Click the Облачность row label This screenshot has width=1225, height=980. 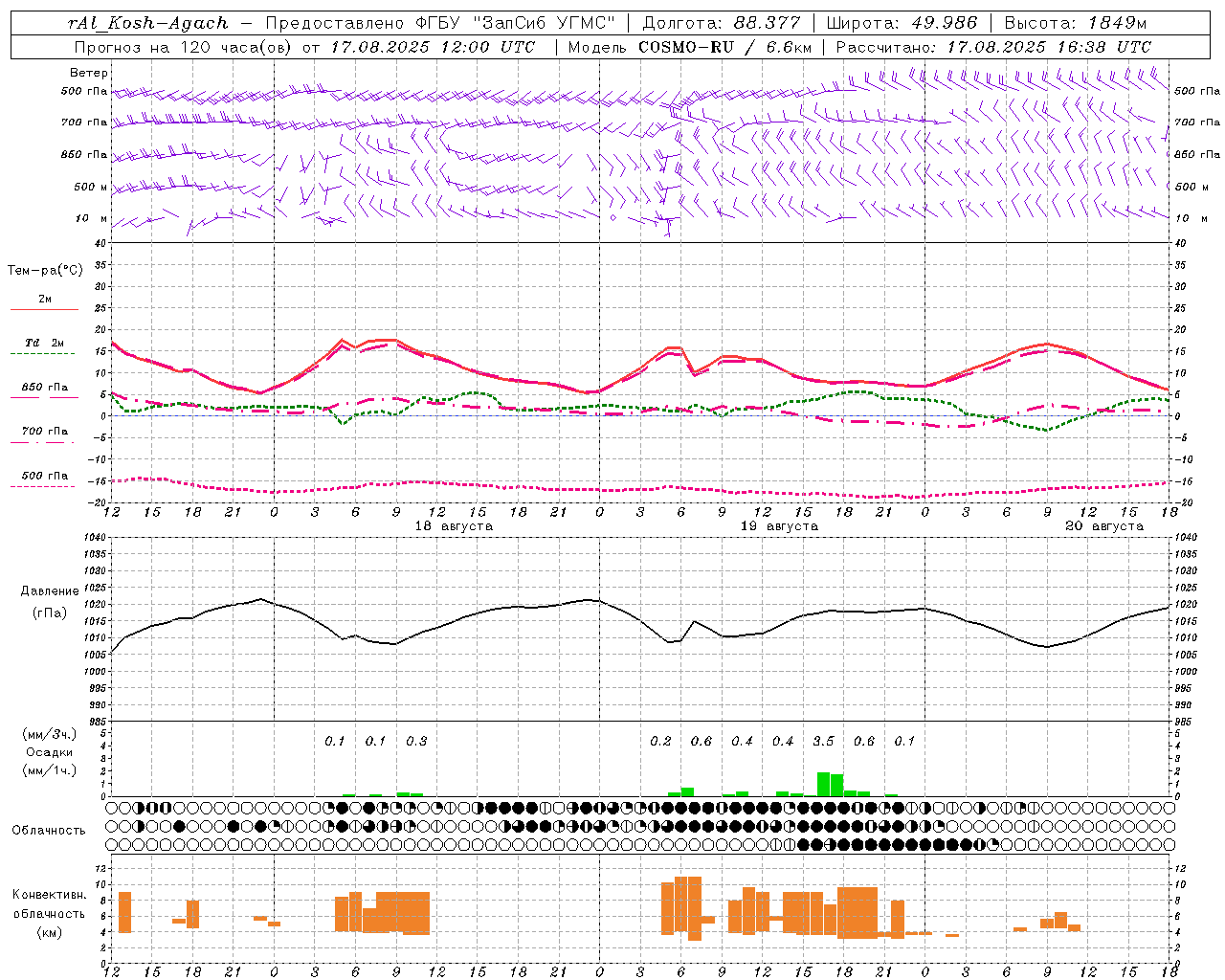(x=49, y=831)
